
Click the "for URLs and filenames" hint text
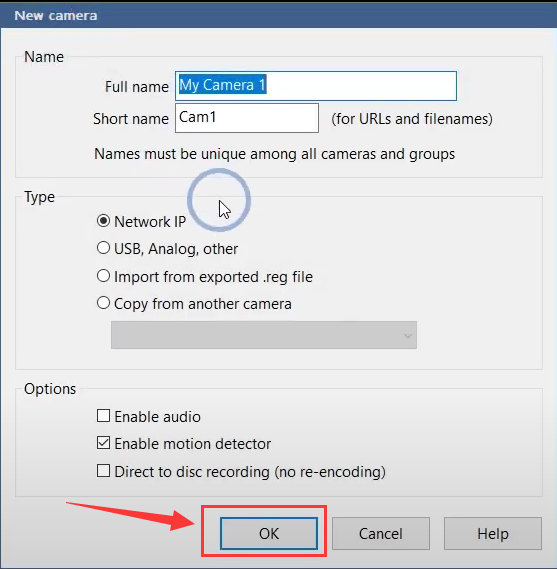412,119
